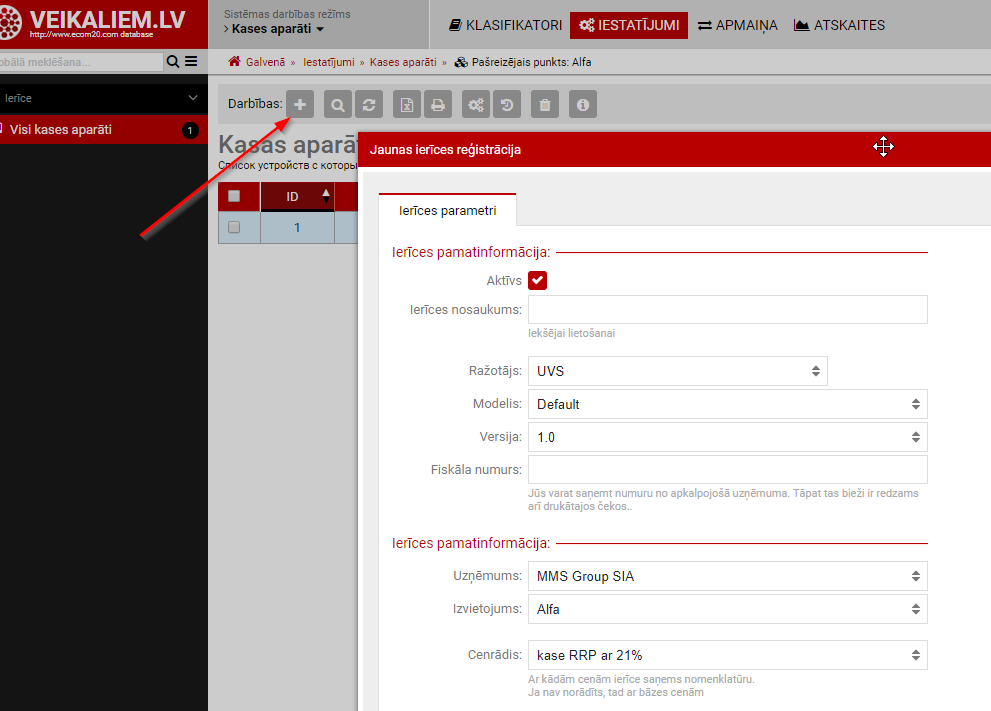Click the plus icon to add a device
Screen dimensions: 991x711
tap(300, 104)
